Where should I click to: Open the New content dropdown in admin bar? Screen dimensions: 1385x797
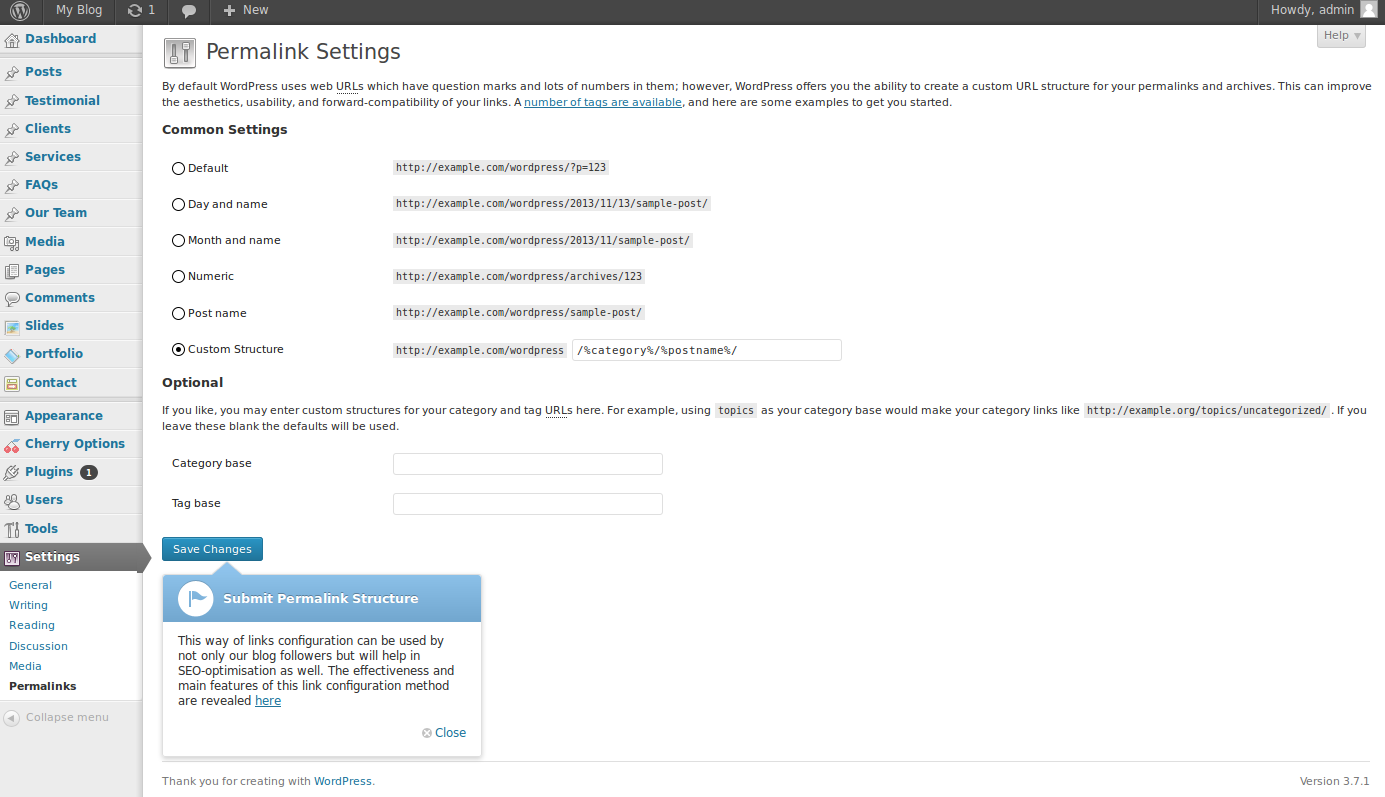point(246,11)
